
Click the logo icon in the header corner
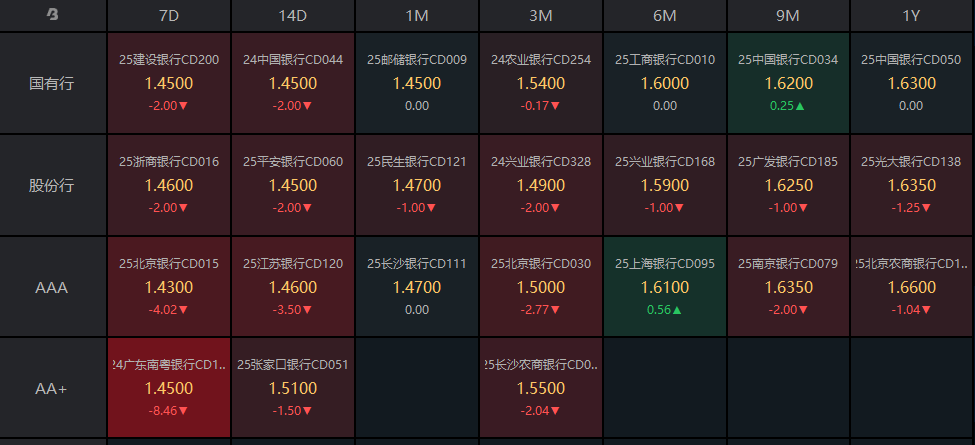(x=53, y=15)
